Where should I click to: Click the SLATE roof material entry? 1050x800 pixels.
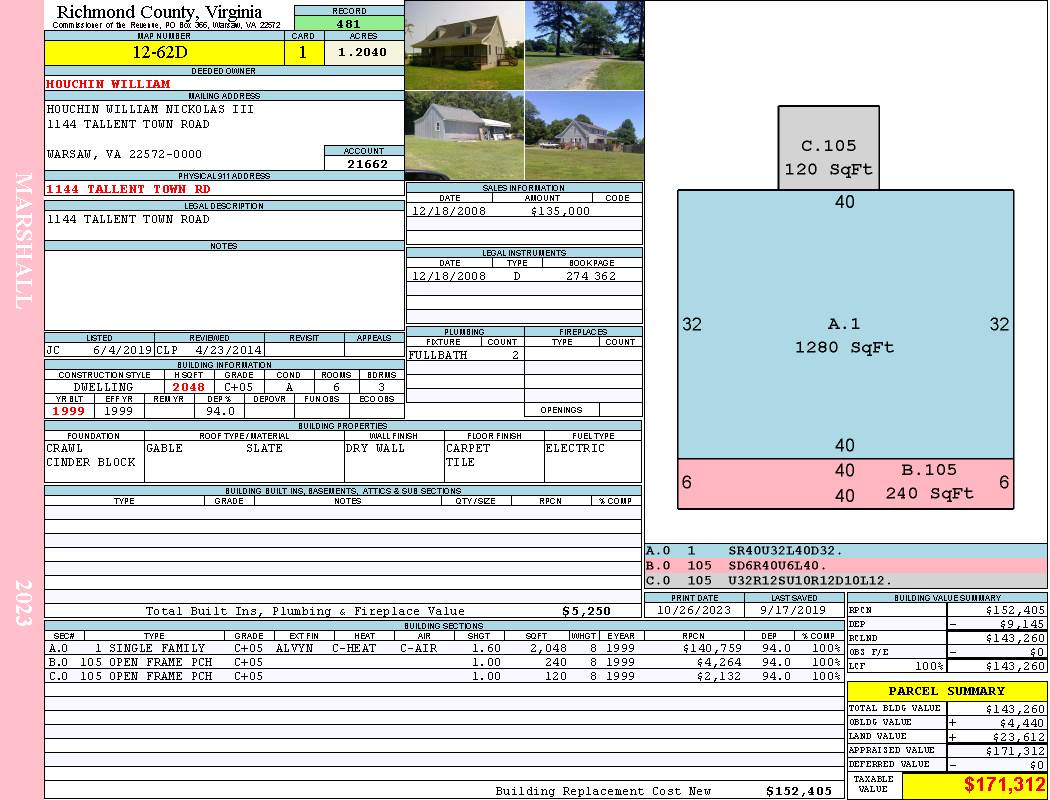(264, 448)
